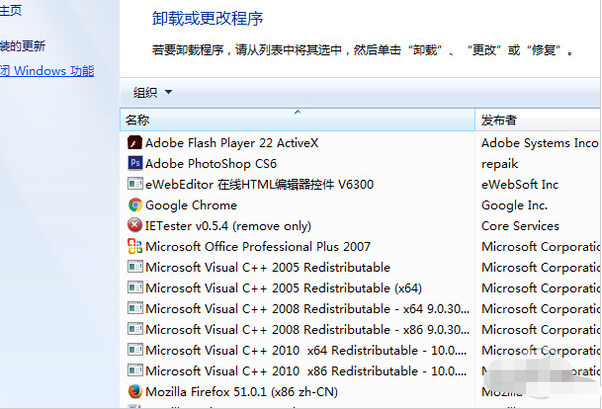Screen dimensions: 602x409
Task: Click the Adobe PhotoShop CS6 Ps icon
Action: pyautogui.click(x=135, y=163)
